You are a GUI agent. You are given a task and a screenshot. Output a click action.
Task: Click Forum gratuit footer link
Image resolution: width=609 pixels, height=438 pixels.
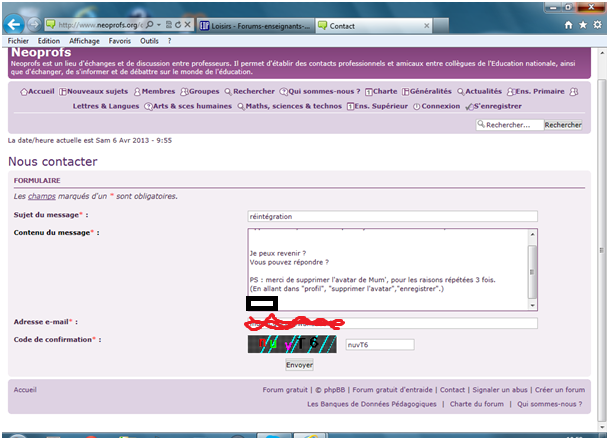pos(285,389)
